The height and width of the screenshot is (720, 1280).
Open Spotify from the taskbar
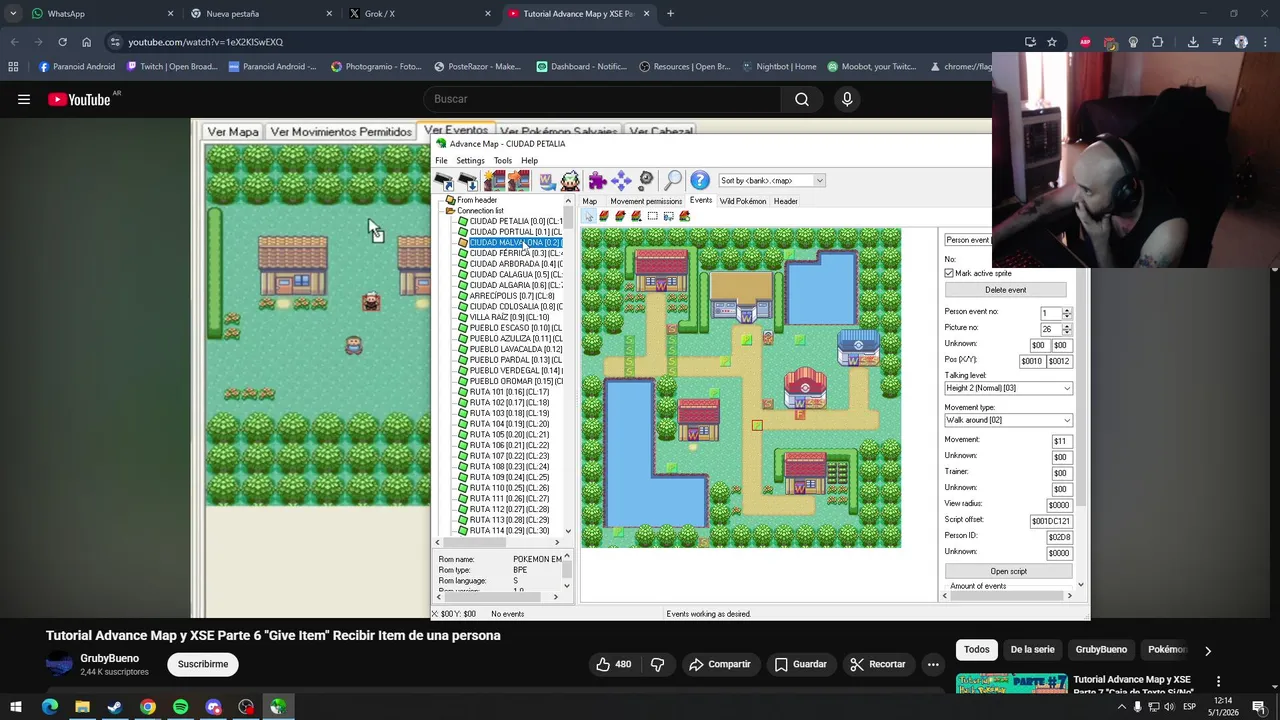click(180, 707)
